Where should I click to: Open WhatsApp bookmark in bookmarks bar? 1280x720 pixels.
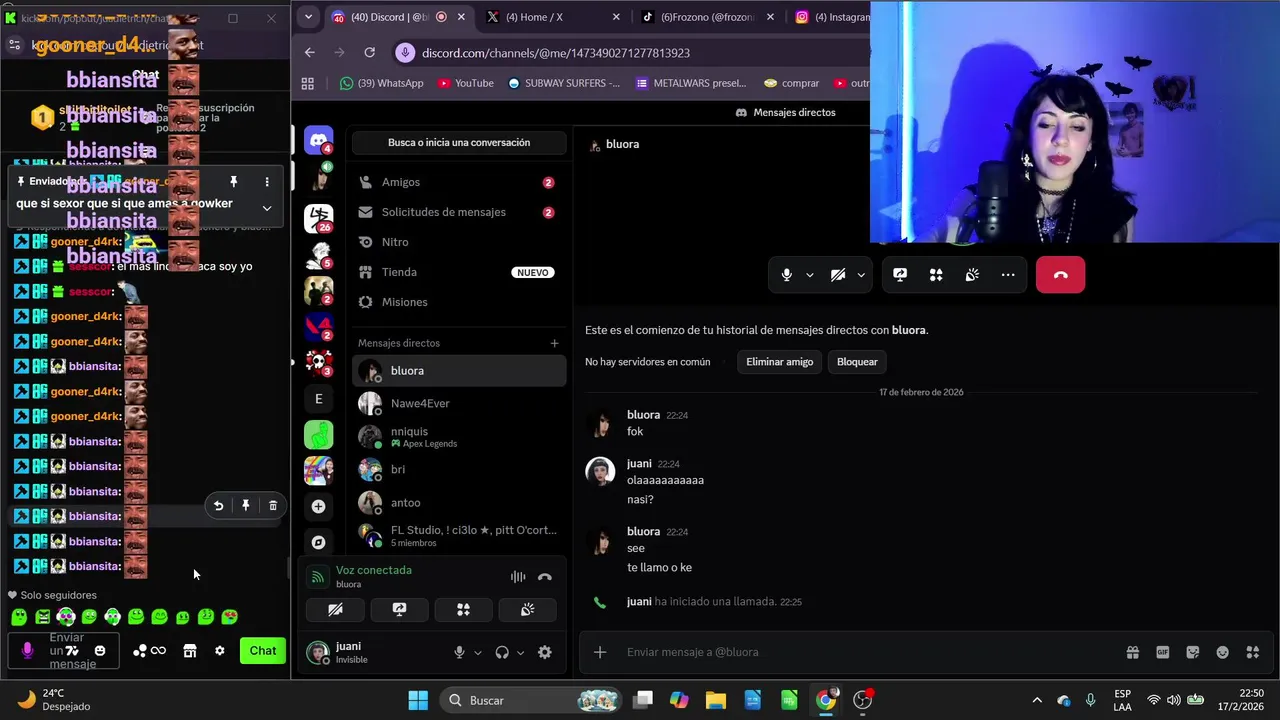pos(382,83)
